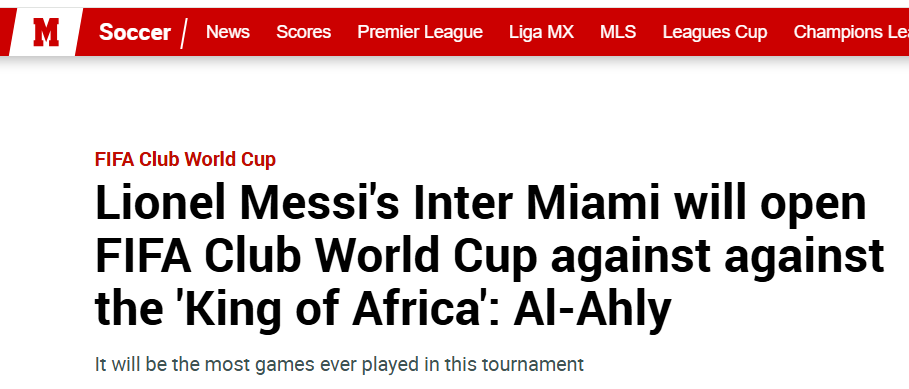Go to the Soccer section home
The image size is (909, 389).
point(134,32)
